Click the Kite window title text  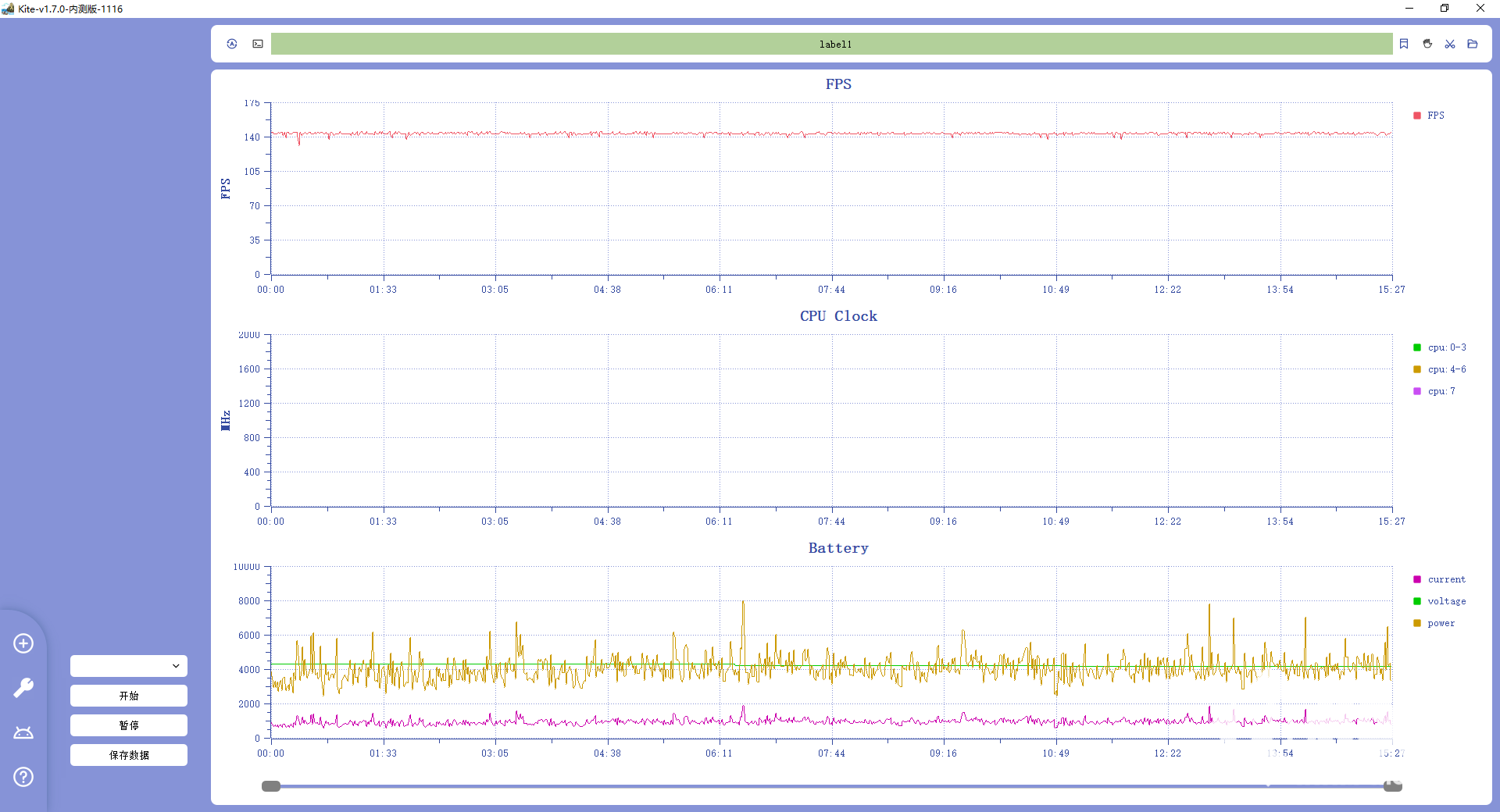click(x=70, y=9)
